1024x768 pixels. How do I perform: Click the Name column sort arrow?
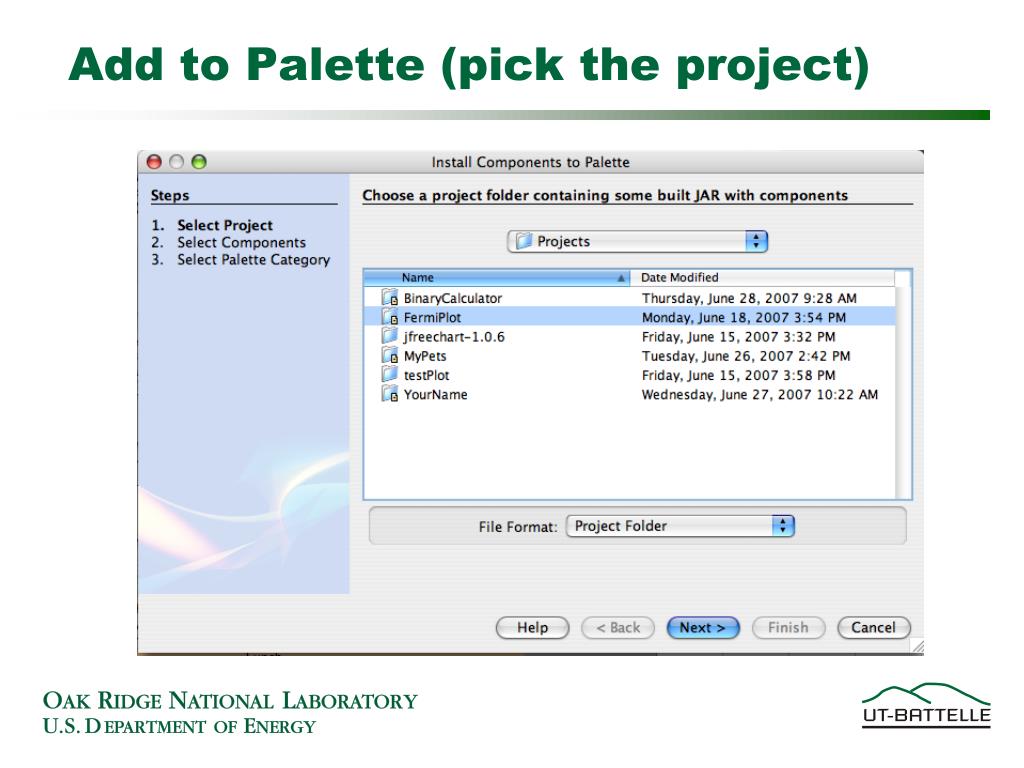[621, 278]
